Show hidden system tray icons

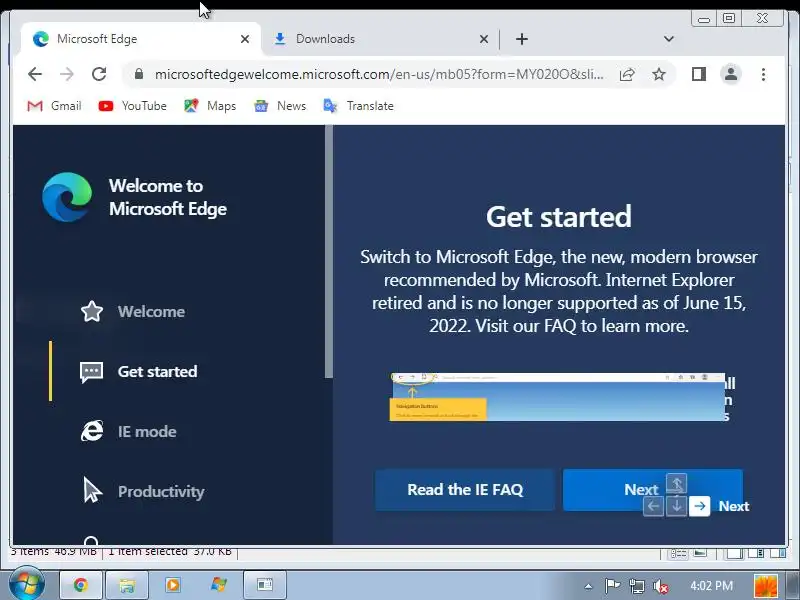pyautogui.click(x=588, y=586)
